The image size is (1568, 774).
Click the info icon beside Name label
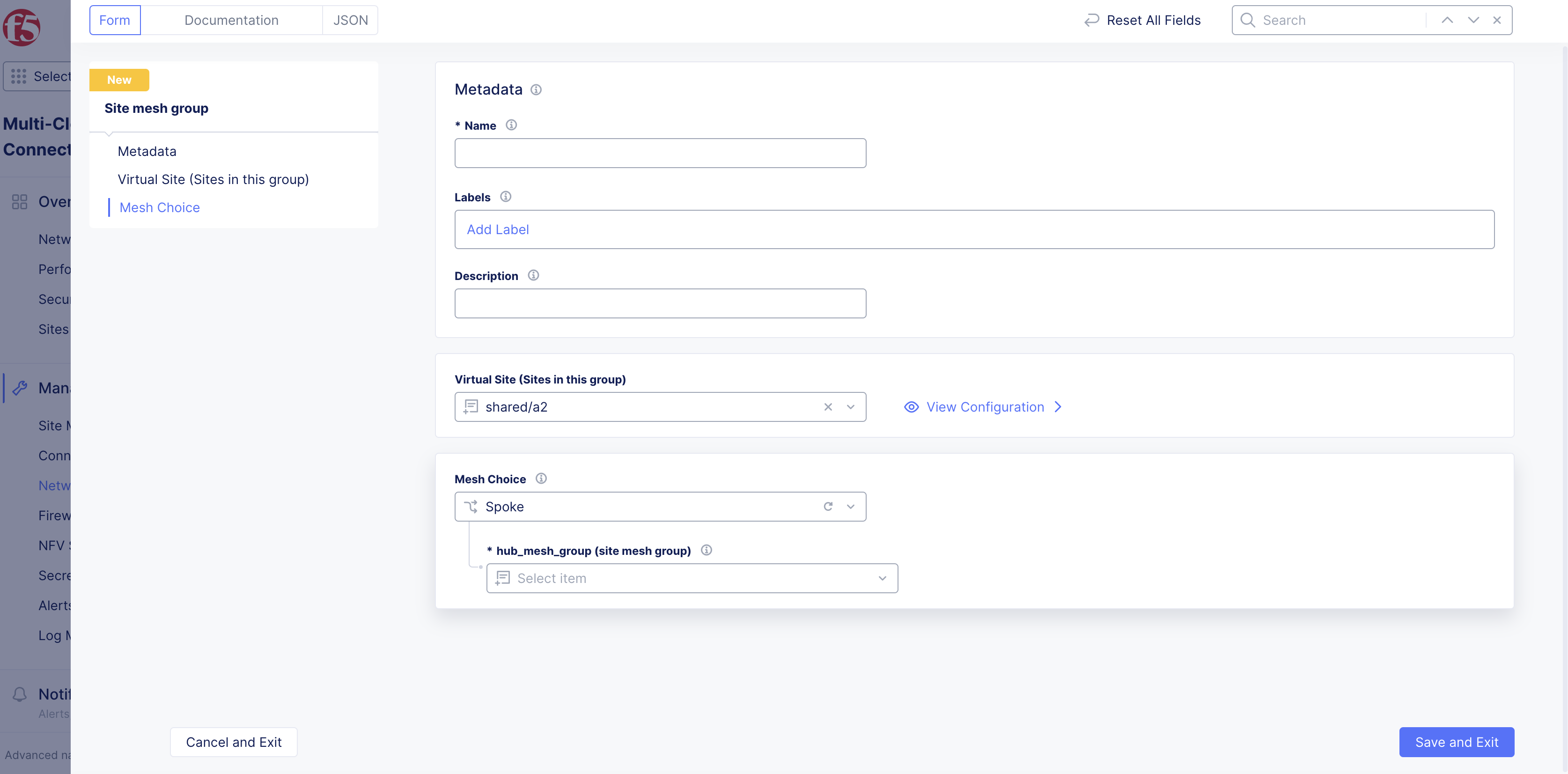click(511, 125)
